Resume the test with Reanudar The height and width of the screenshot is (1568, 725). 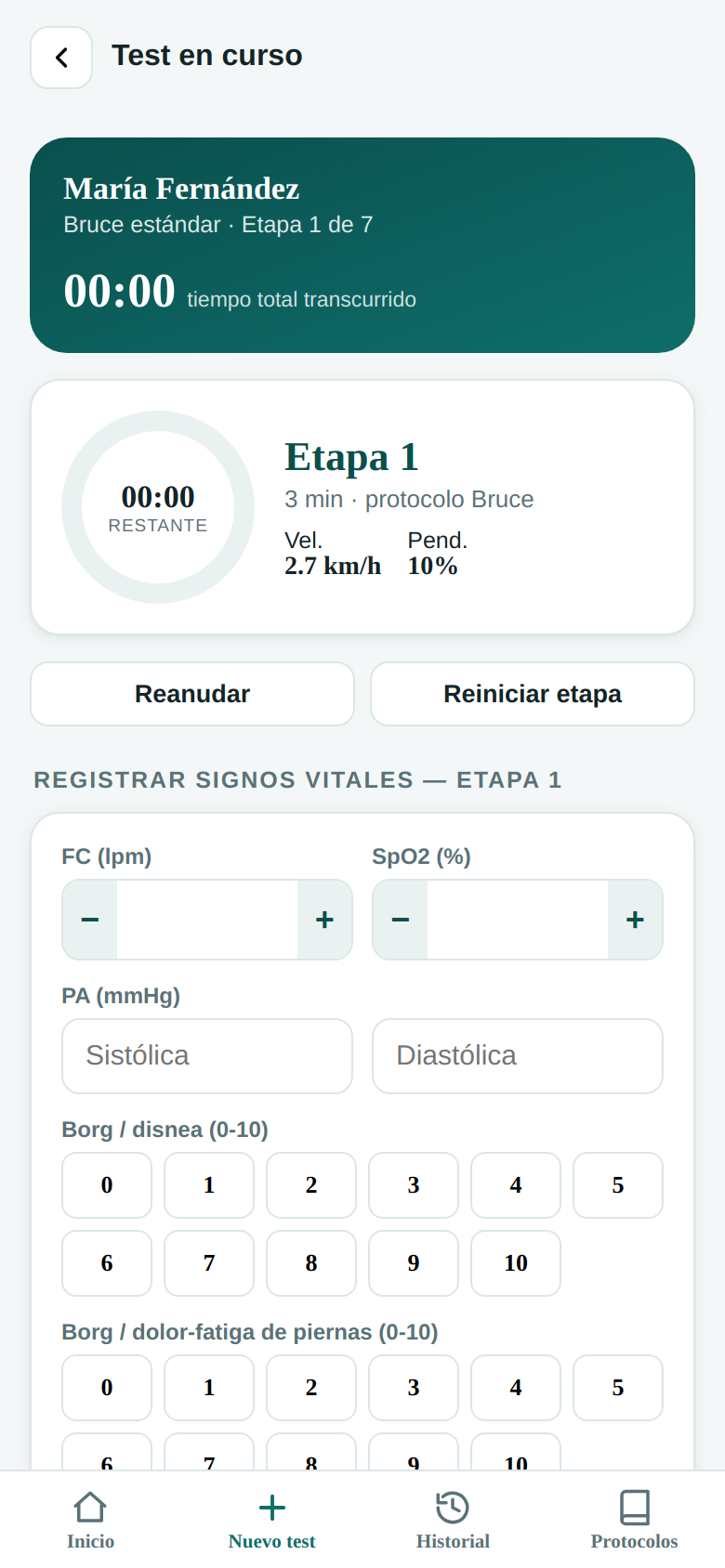click(x=192, y=694)
